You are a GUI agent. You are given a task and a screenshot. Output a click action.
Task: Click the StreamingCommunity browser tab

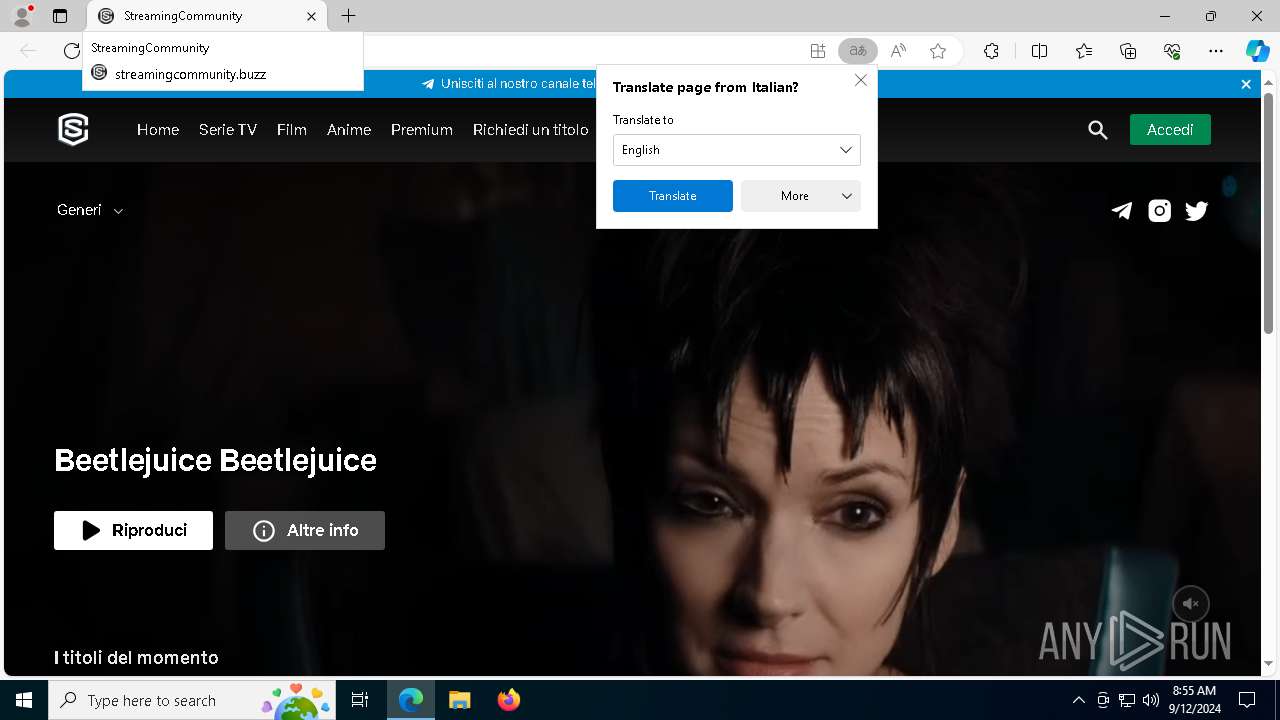point(206,16)
